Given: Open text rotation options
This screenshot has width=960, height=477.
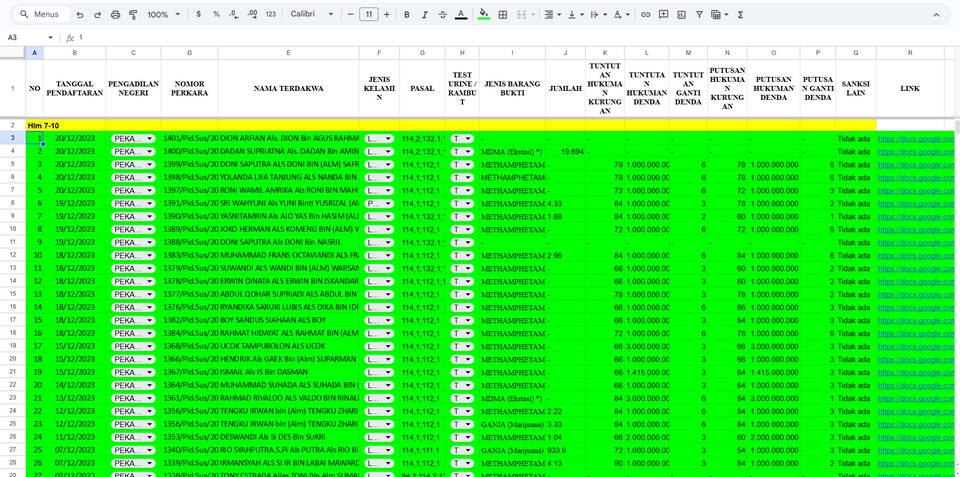Looking at the screenshot, I should coord(621,14).
